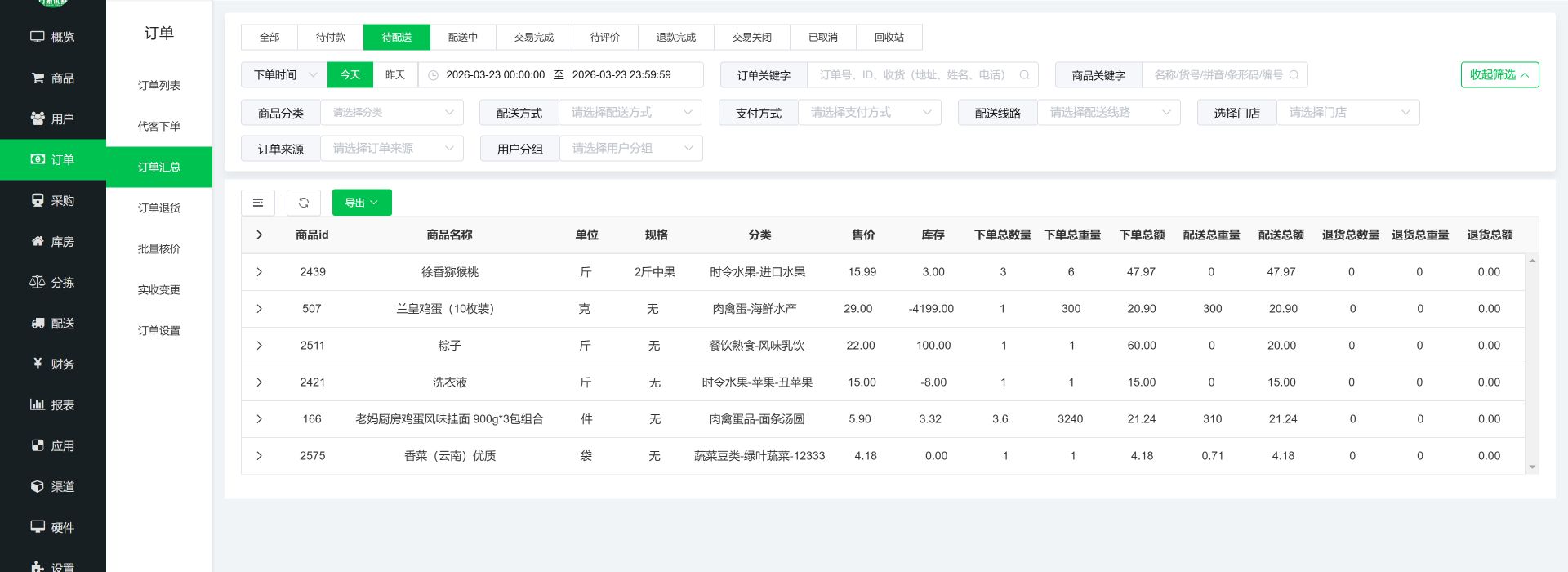Click the 分拣 balance scale icon
This screenshot has height=572, width=1568.
tap(38, 282)
